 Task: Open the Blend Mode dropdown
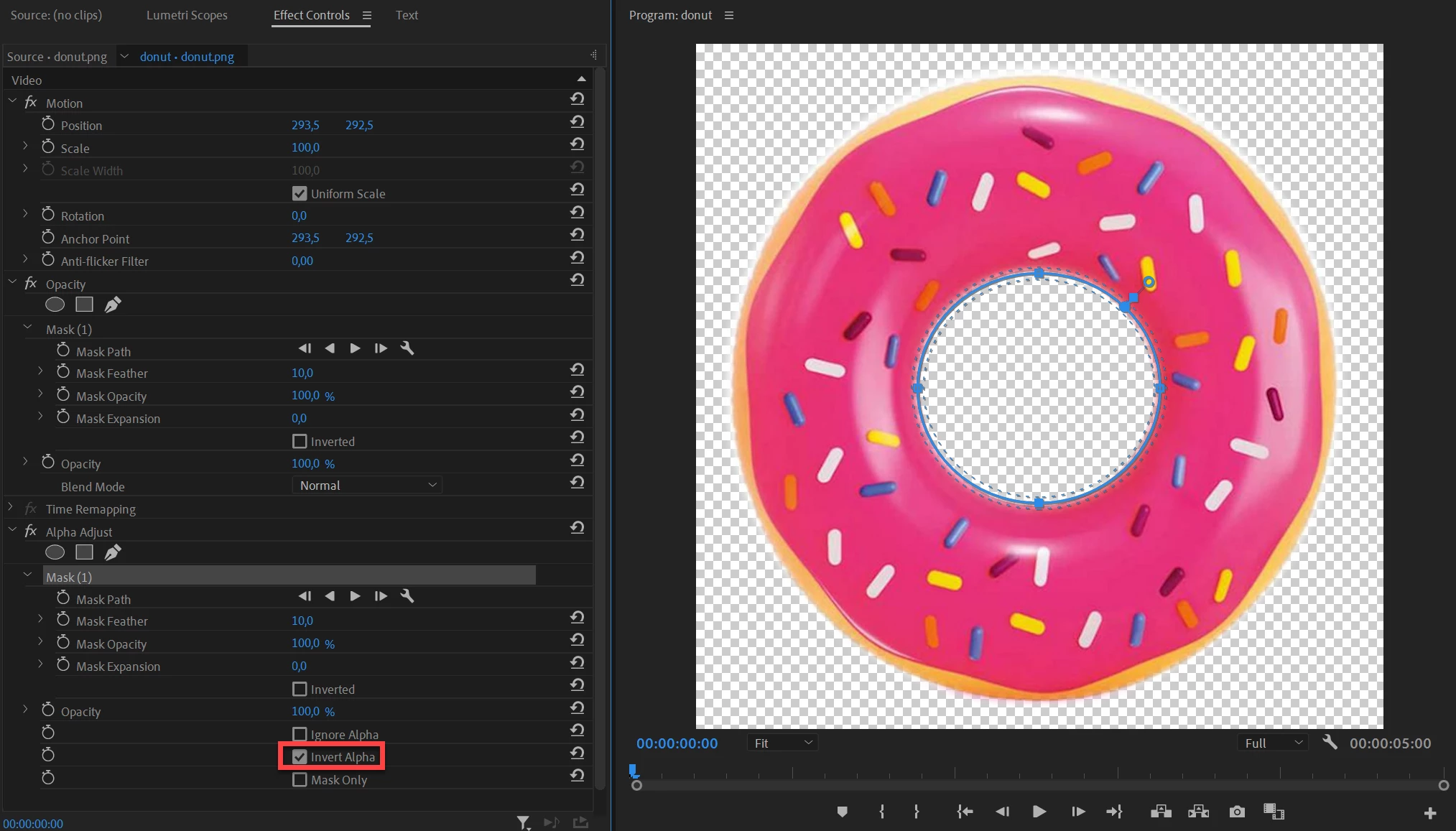tap(367, 486)
